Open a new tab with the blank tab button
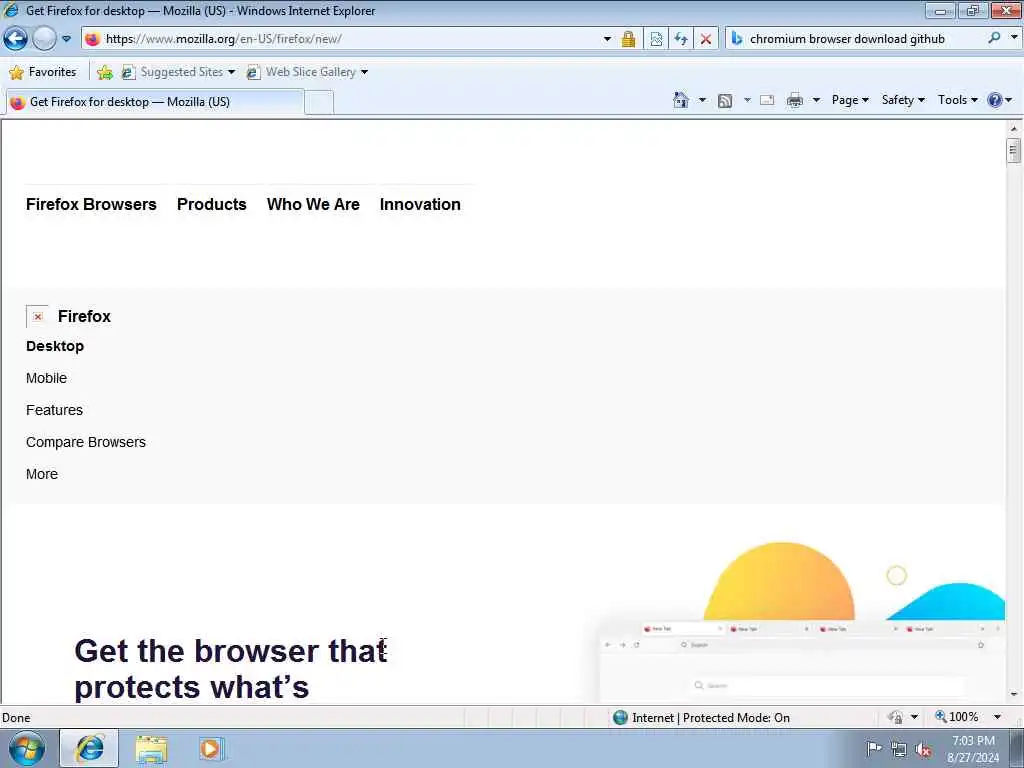 point(319,103)
